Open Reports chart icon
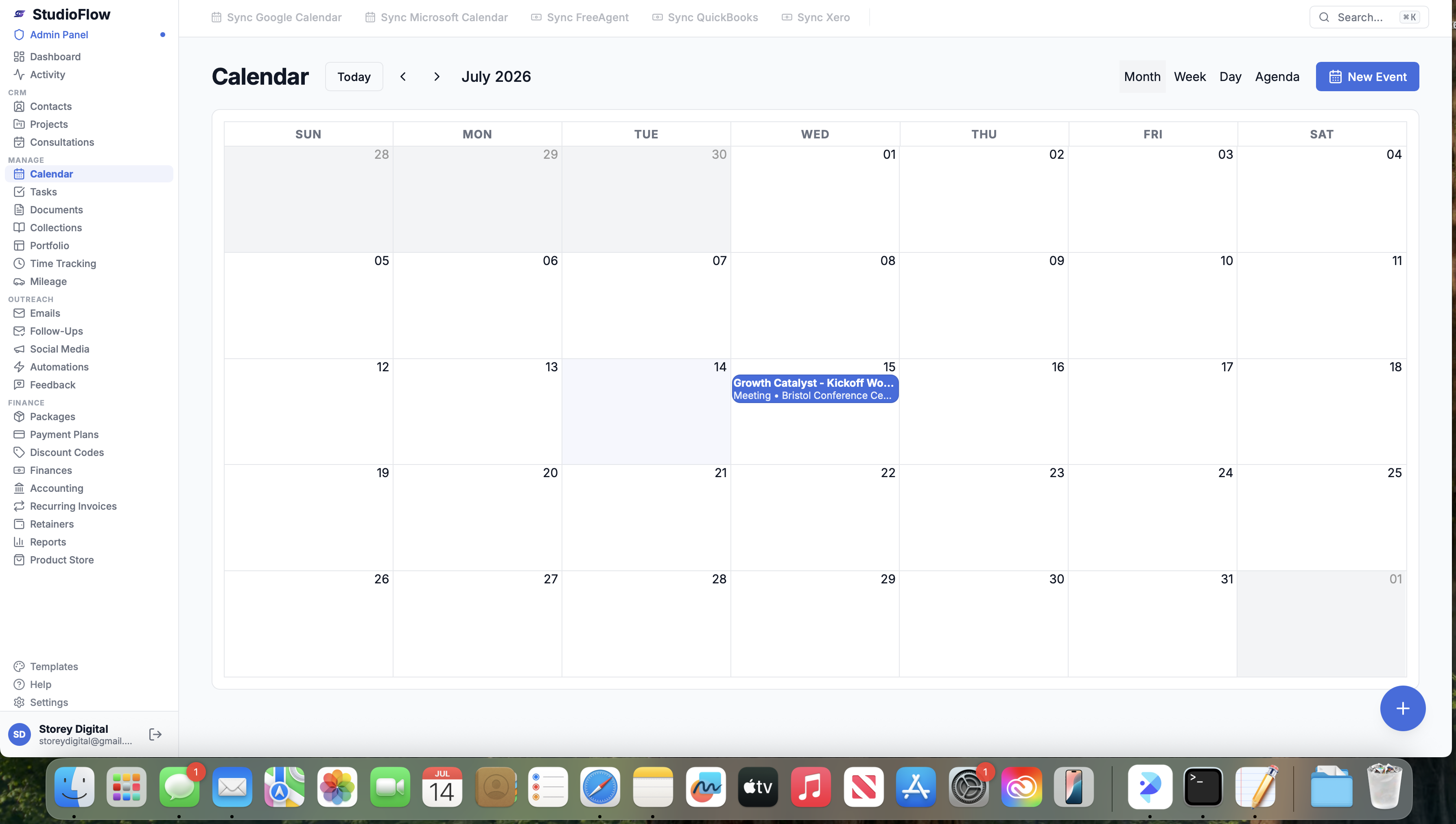Viewport: 1456px width, 824px height. (x=19, y=542)
